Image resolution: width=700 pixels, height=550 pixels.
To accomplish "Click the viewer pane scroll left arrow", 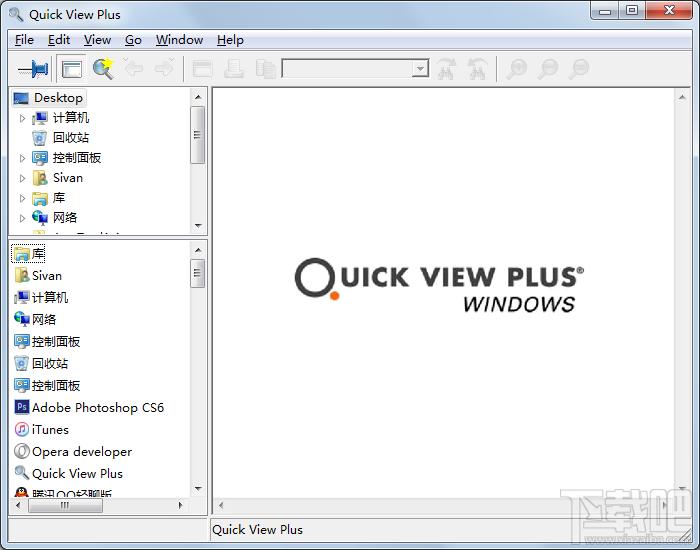I will click(x=221, y=505).
